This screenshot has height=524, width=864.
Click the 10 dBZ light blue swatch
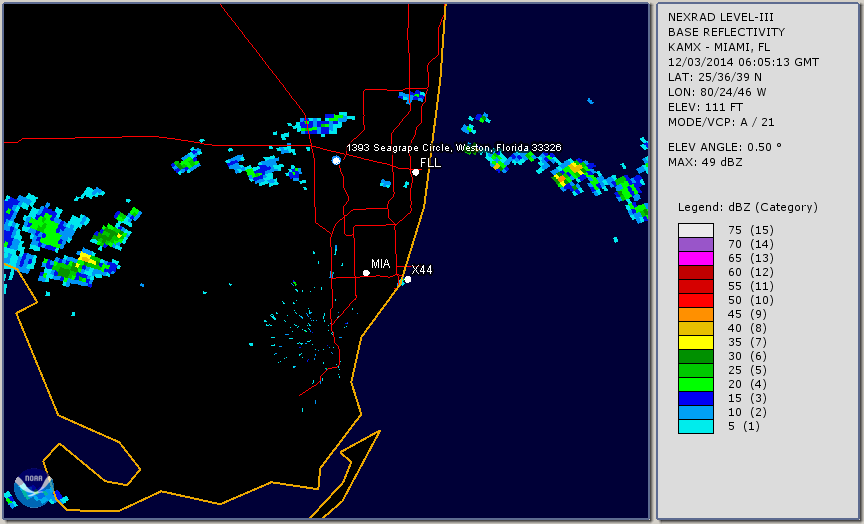[696, 413]
